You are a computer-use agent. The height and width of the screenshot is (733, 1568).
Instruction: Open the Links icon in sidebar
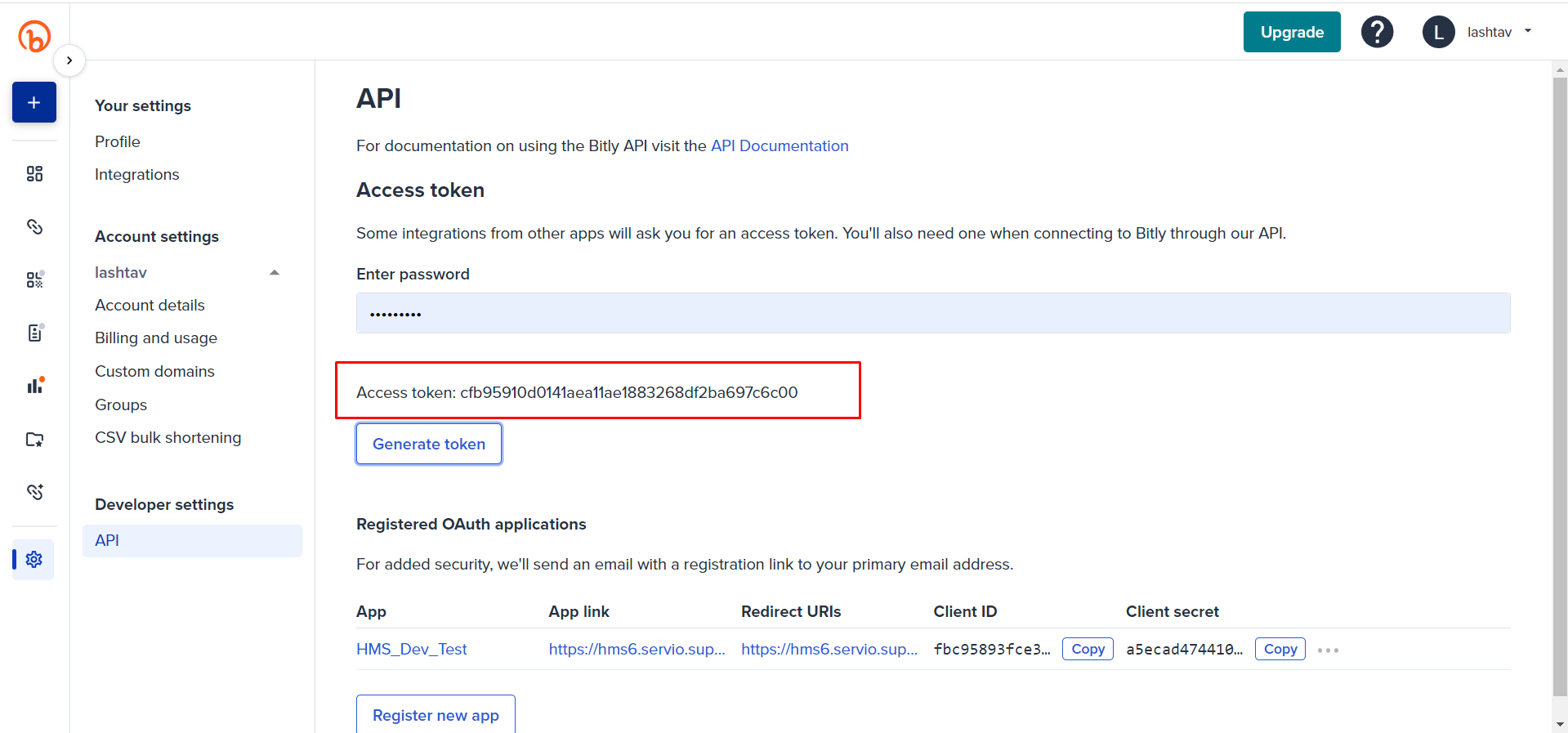(34, 226)
